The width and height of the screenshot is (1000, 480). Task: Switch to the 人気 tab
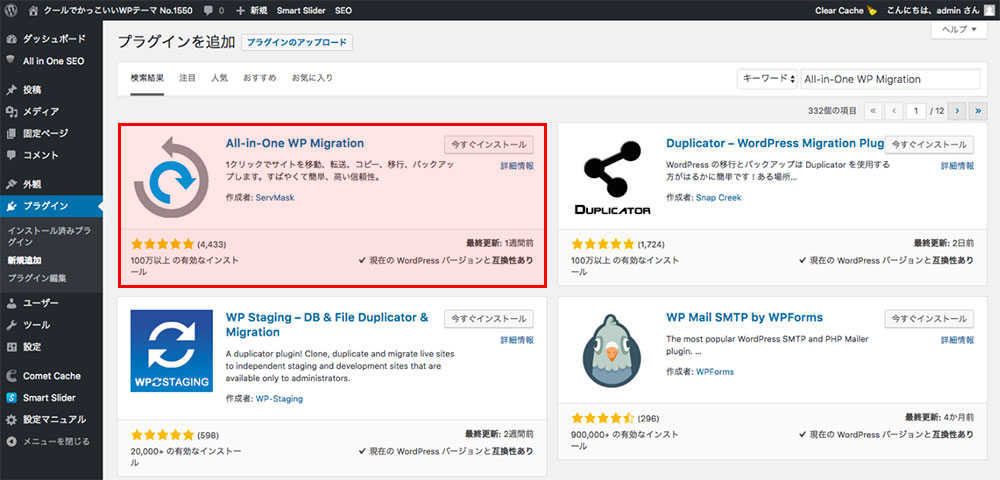[x=219, y=78]
